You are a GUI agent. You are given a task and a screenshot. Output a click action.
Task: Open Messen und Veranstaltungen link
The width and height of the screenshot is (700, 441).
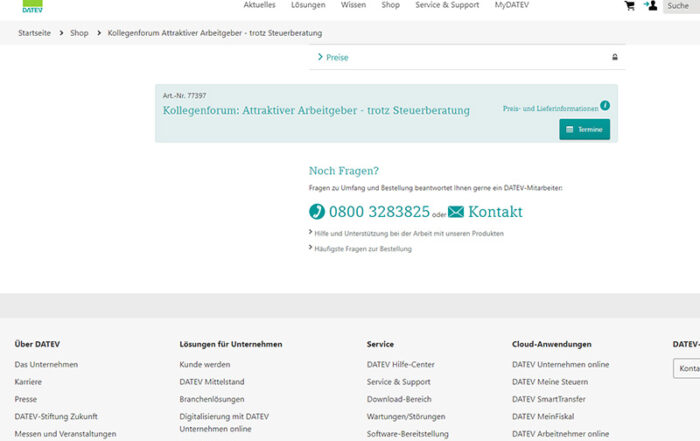[65, 434]
